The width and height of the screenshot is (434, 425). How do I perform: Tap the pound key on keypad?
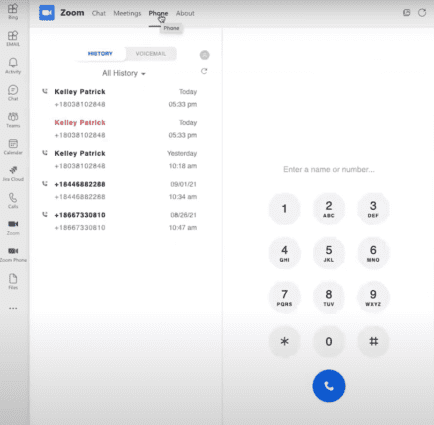pos(373,342)
